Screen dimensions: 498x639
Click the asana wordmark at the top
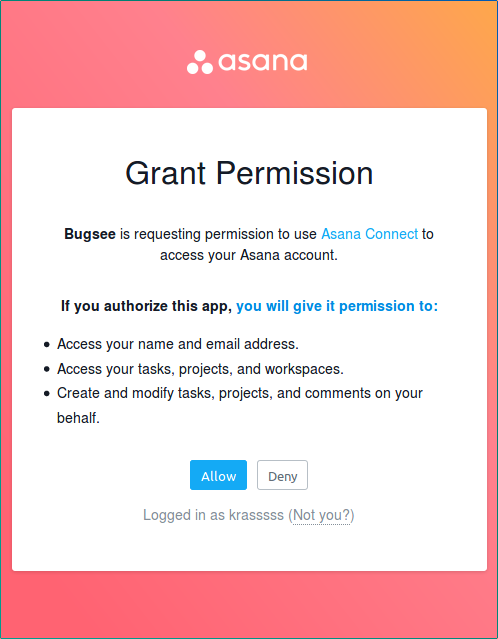pos(263,62)
